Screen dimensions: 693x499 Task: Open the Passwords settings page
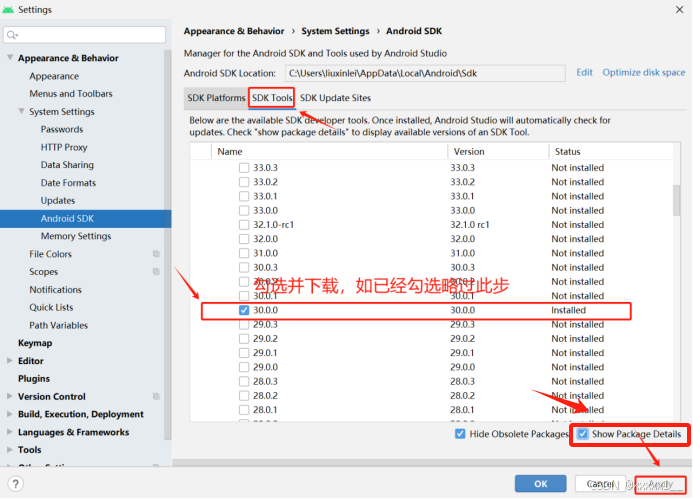[x=62, y=129]
